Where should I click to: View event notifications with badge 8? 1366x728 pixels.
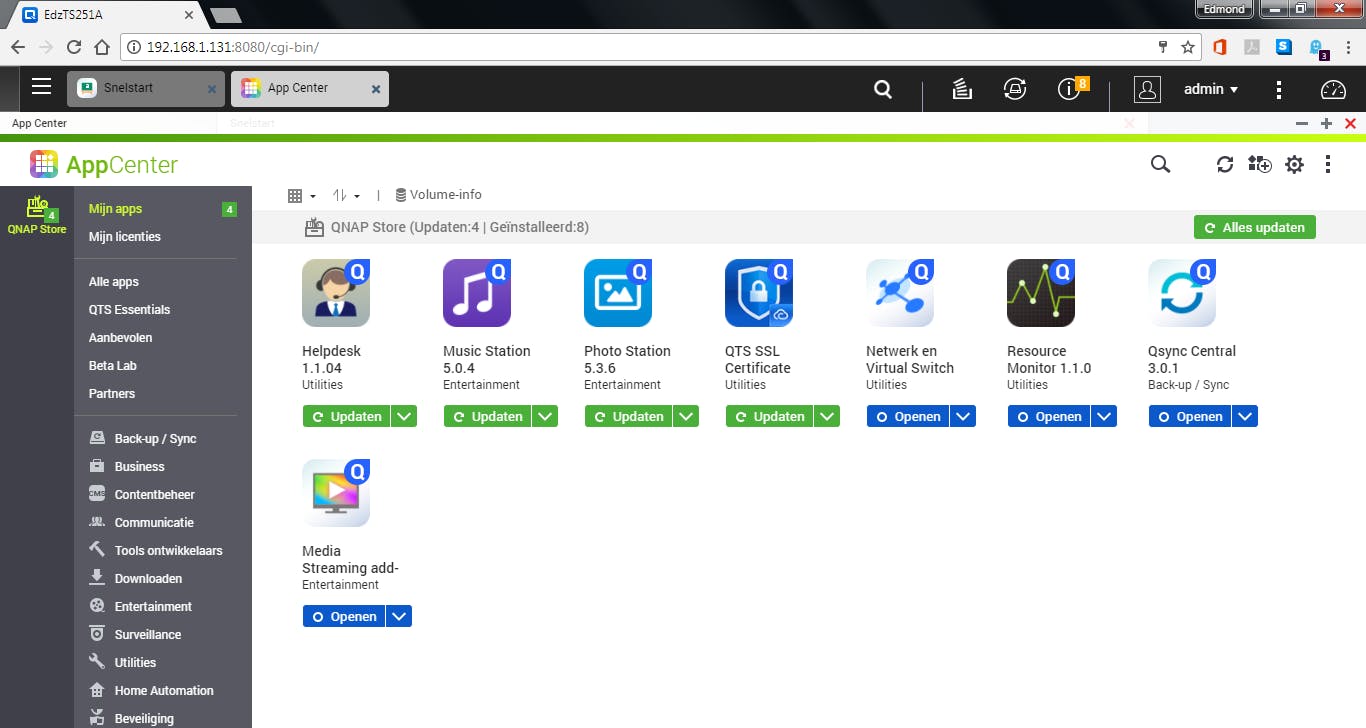pos(1071,88)
